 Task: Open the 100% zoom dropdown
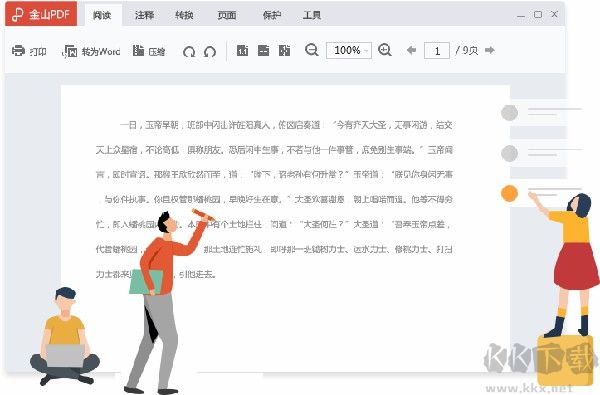[349, 51]
